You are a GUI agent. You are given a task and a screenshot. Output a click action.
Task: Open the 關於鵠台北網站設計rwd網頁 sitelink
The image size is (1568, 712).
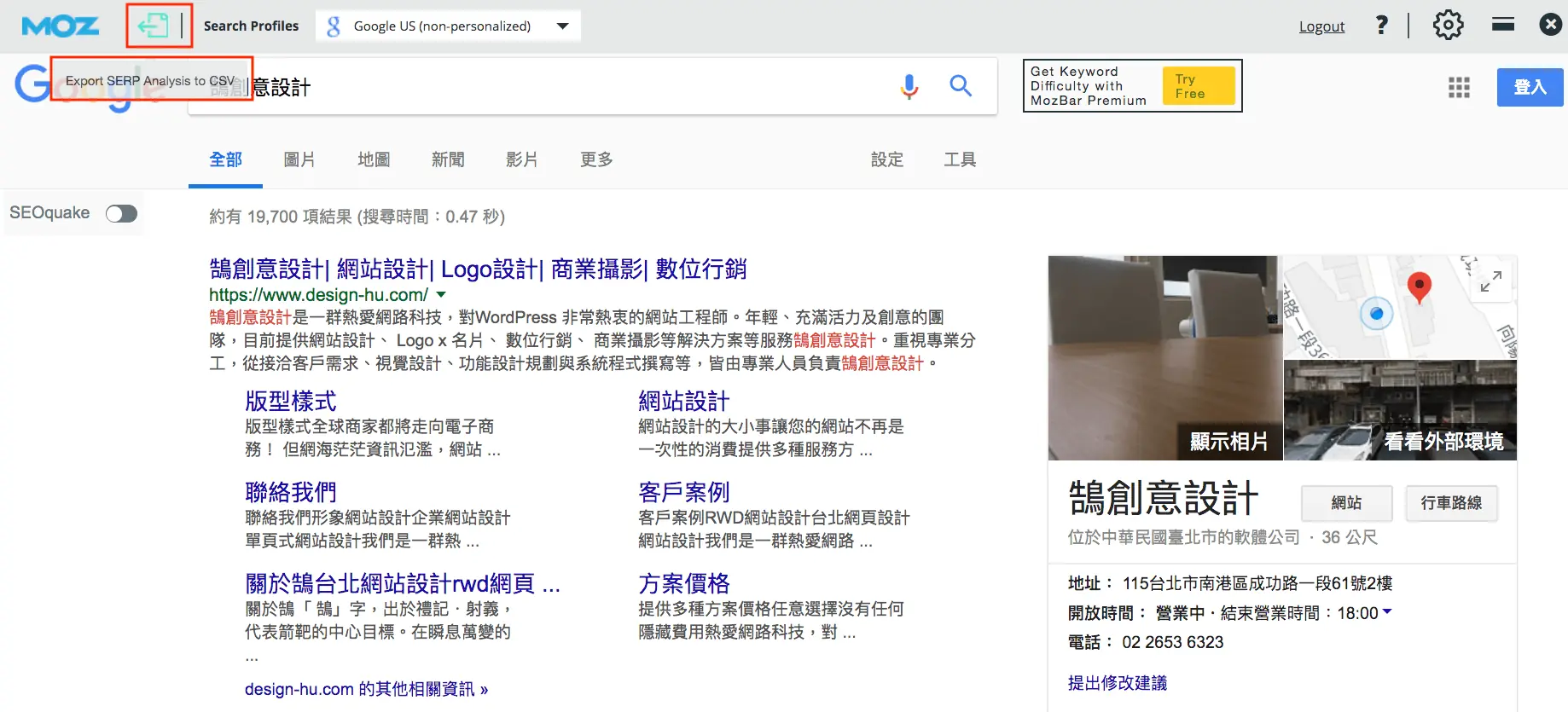pos(403,583)
